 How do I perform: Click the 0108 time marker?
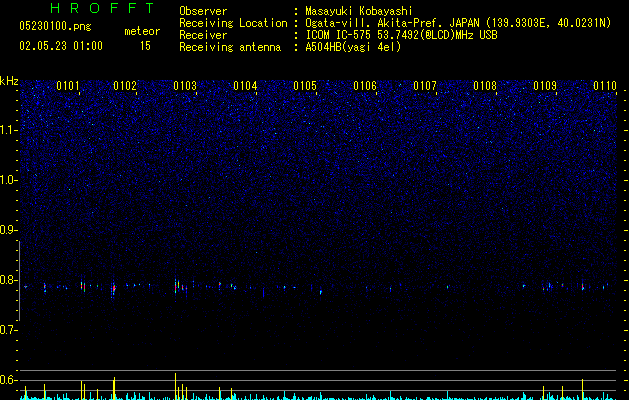pyautogui.click(x=485, y=85)
